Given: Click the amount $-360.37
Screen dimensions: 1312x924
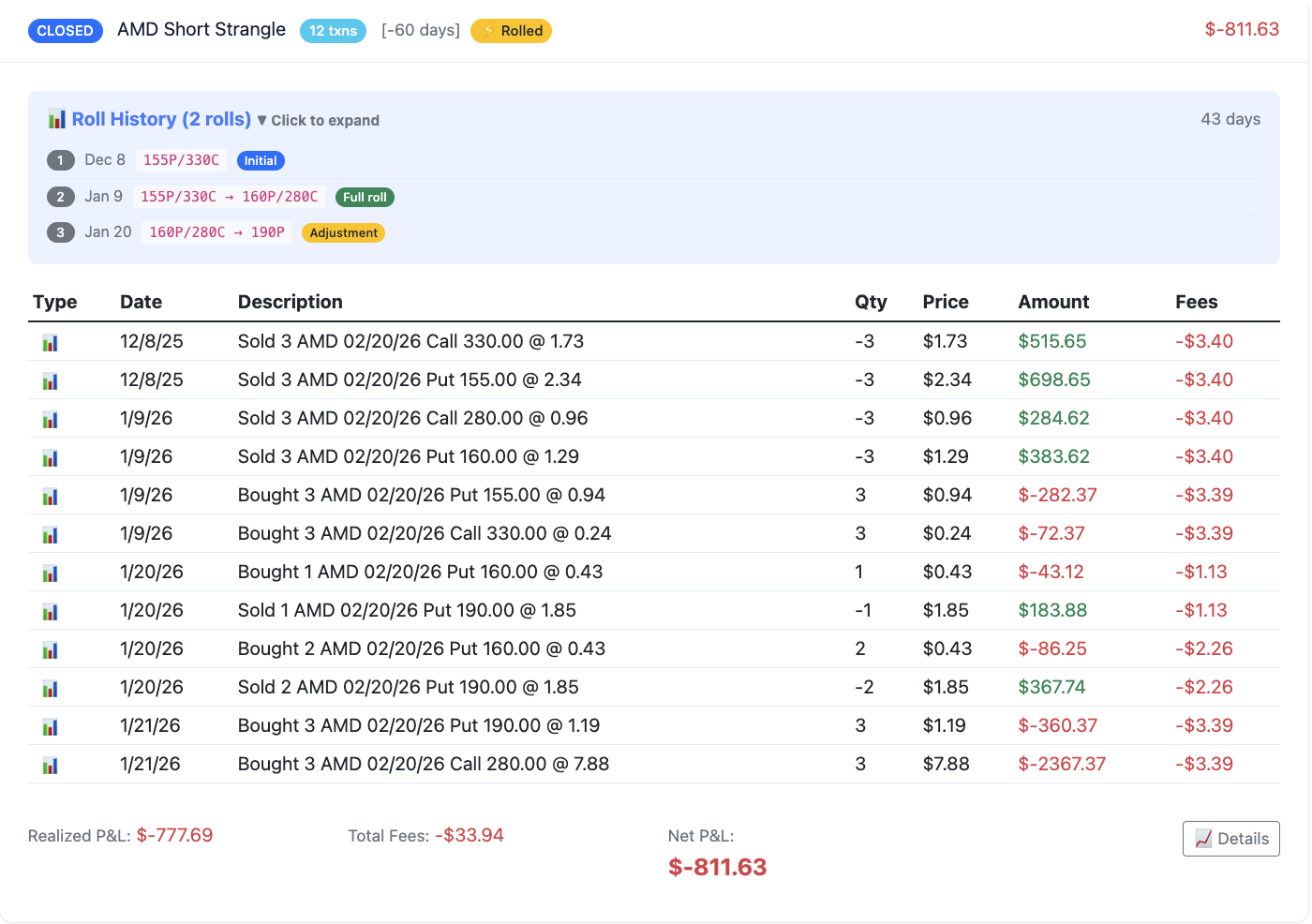Looking at the screenshot, I should [1057, 725].
